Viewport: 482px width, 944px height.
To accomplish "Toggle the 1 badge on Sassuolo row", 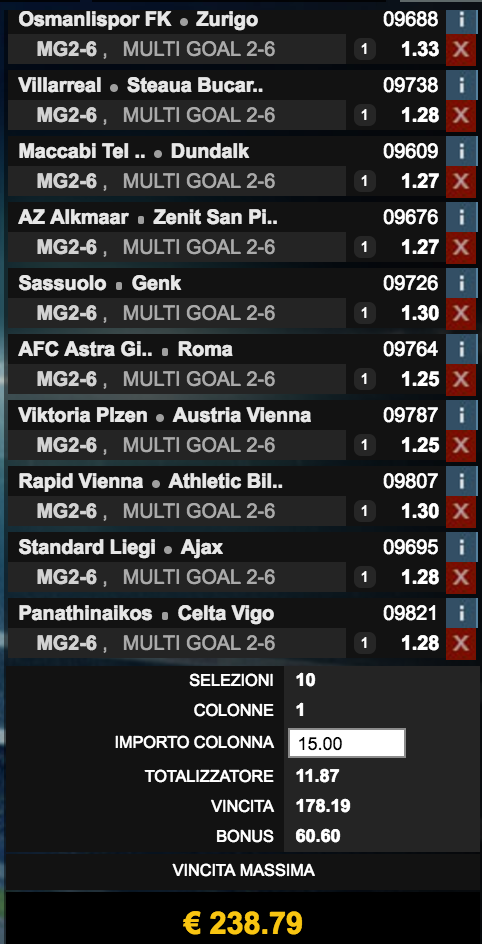I will coord(363,313).
